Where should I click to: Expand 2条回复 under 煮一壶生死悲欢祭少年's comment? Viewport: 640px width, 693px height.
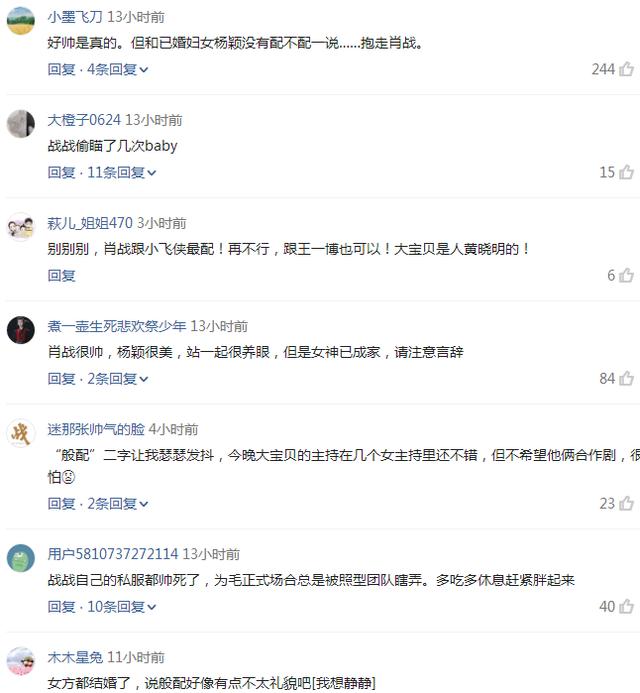click(118, 379)
